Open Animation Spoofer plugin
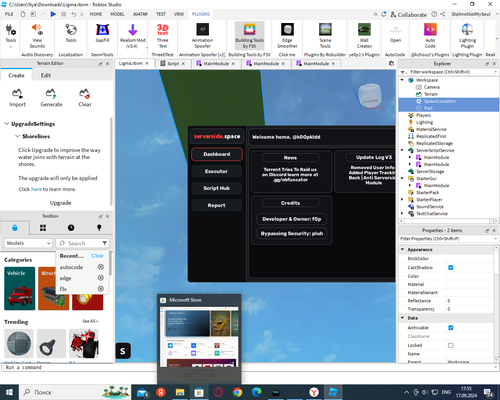Screen dimensions: 500x400 pos(202,36)
